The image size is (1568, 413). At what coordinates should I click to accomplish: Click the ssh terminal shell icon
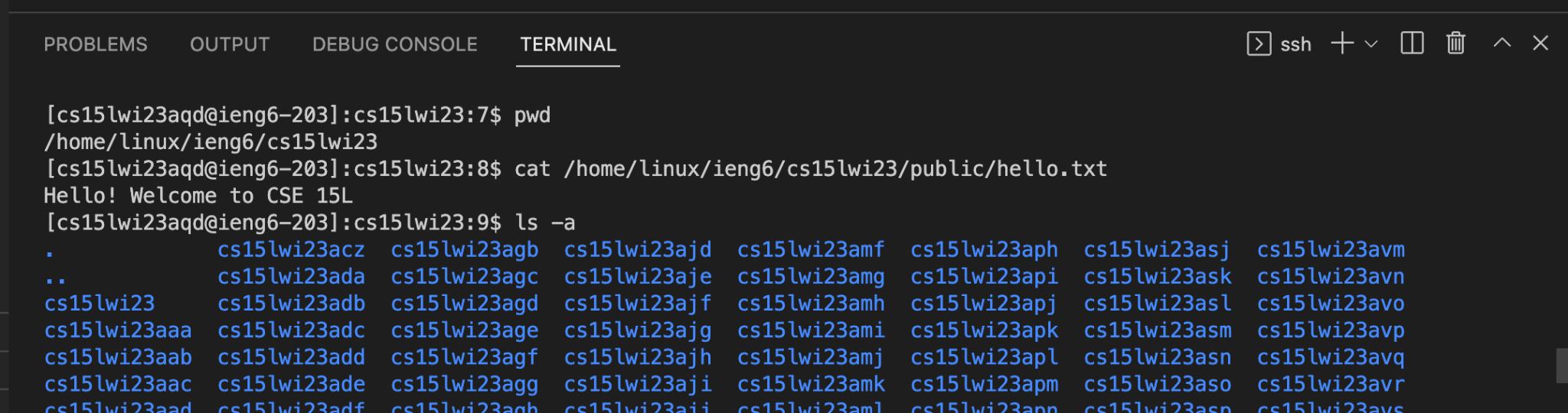[x=1259, y=44]
